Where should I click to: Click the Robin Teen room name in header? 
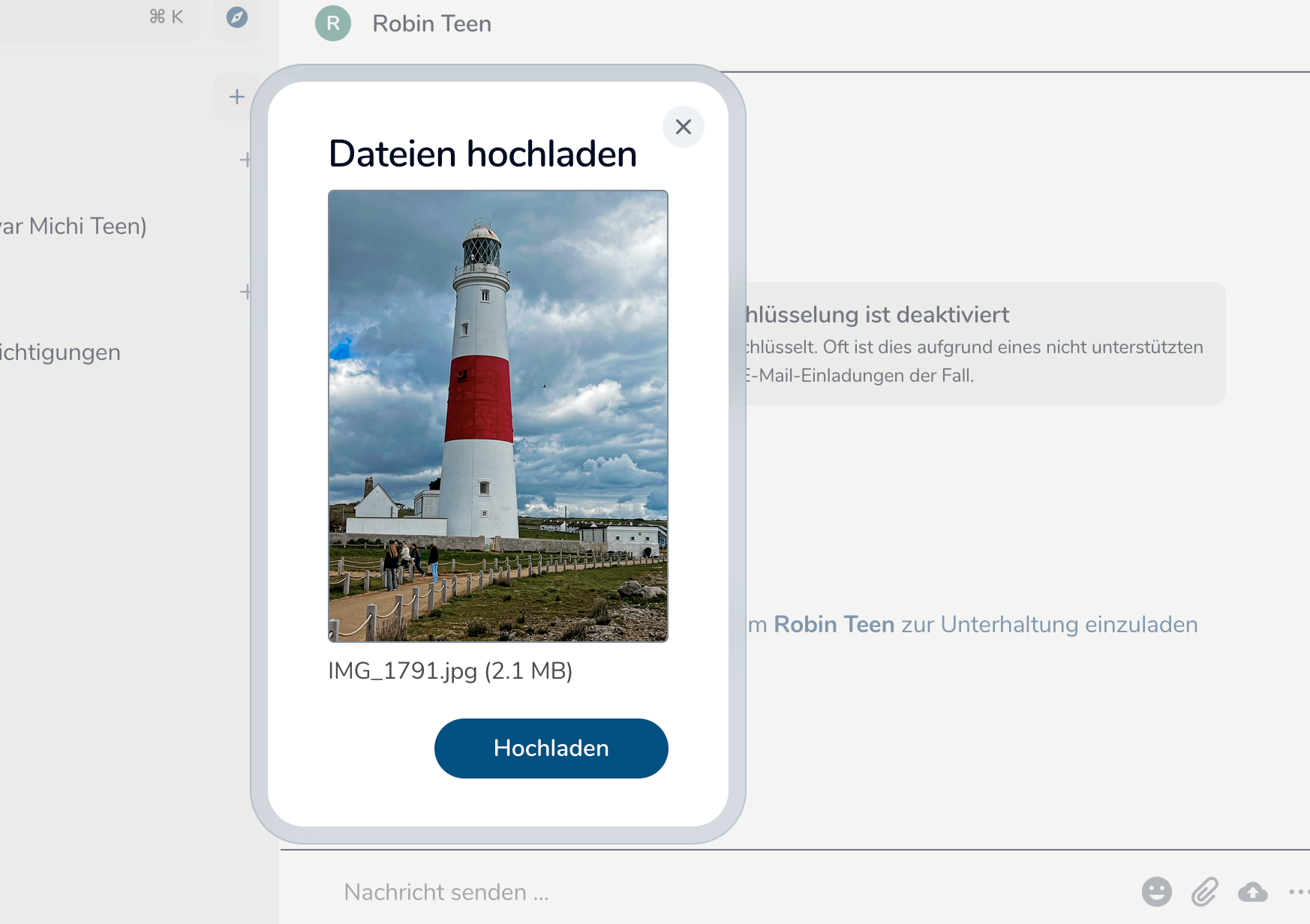[x=431, y=23]
